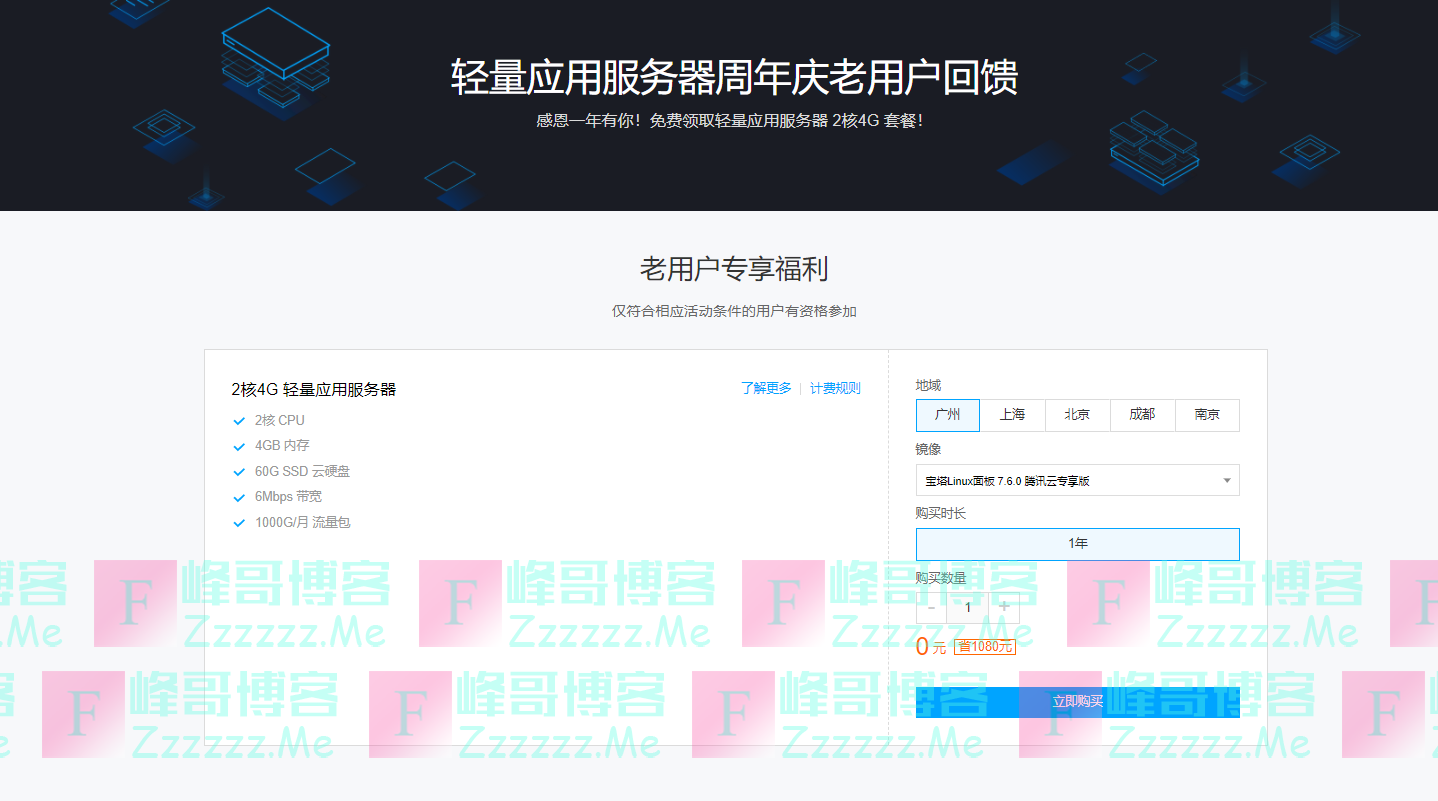Select the 南京 region tab
The height and width of the screenshot is (801, 1438).
pyautogui.click(x=1207, y=415)
